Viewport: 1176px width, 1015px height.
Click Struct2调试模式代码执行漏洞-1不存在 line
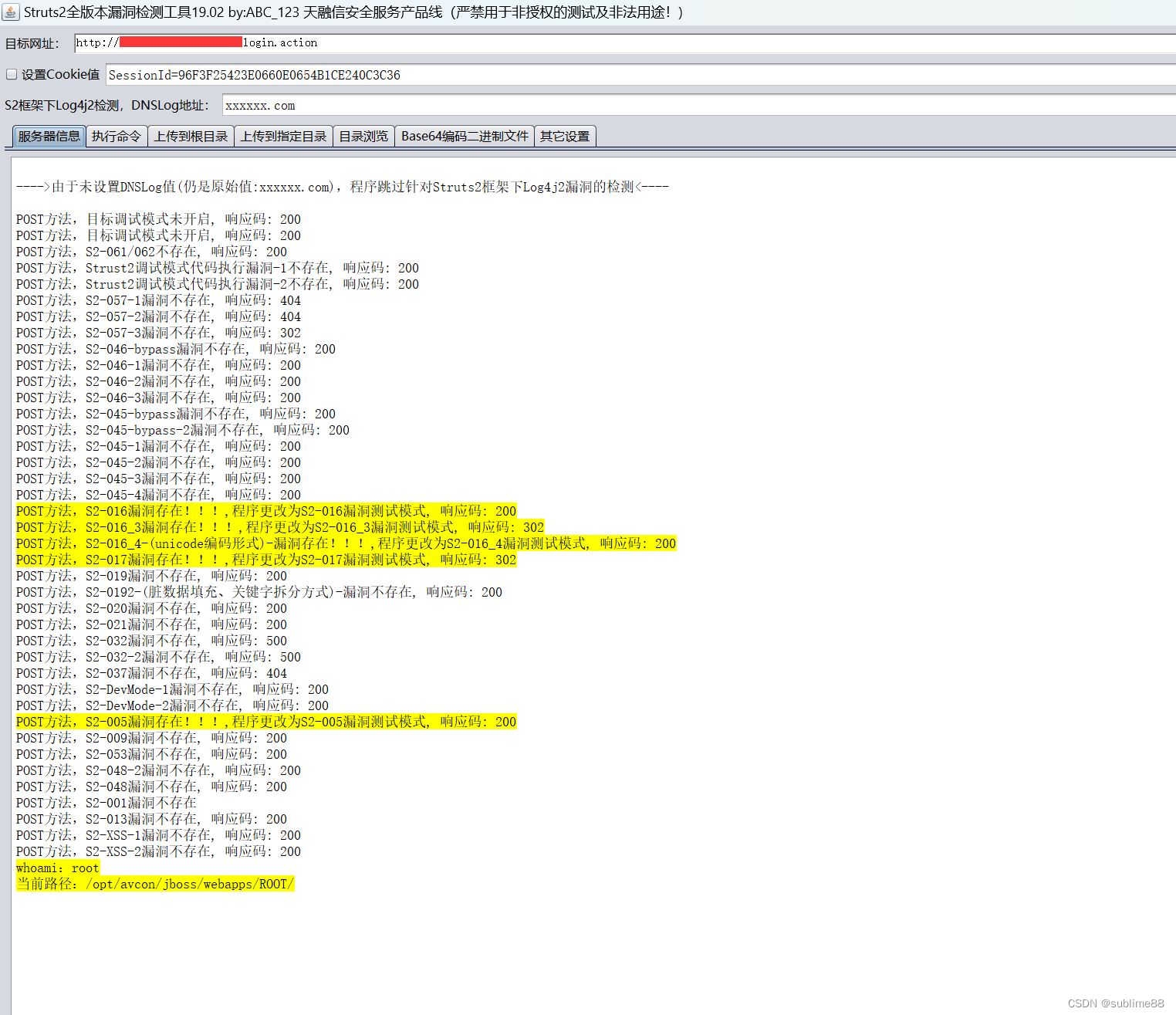point(218,268)
